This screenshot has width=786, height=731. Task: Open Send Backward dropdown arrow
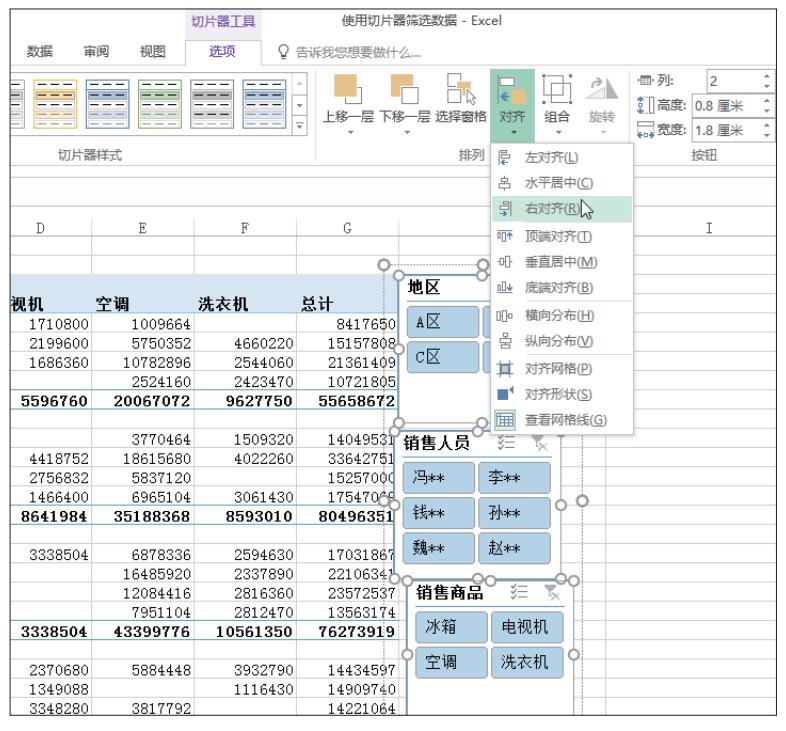click(407, 132)
